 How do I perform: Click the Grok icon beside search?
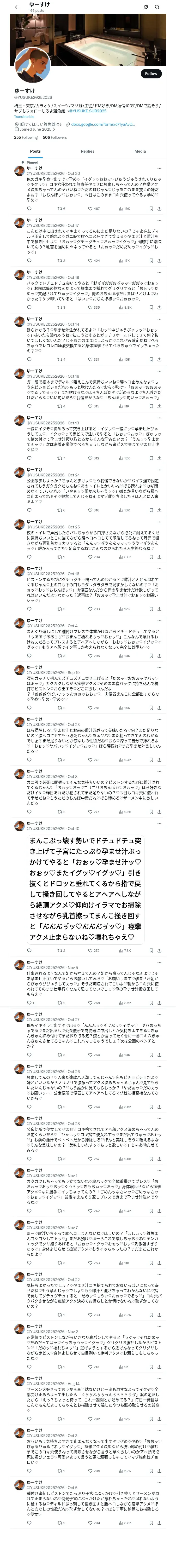click(146, 7)
